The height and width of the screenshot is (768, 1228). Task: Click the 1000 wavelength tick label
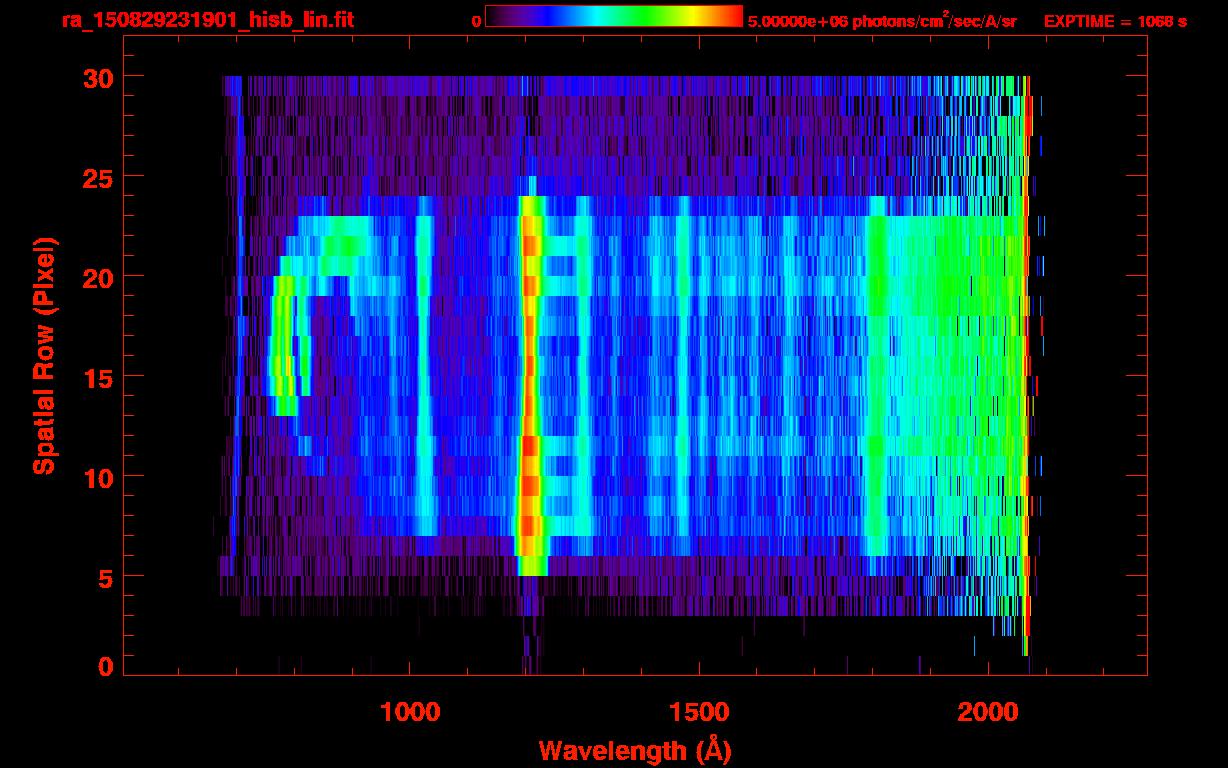tap(409, 711)
